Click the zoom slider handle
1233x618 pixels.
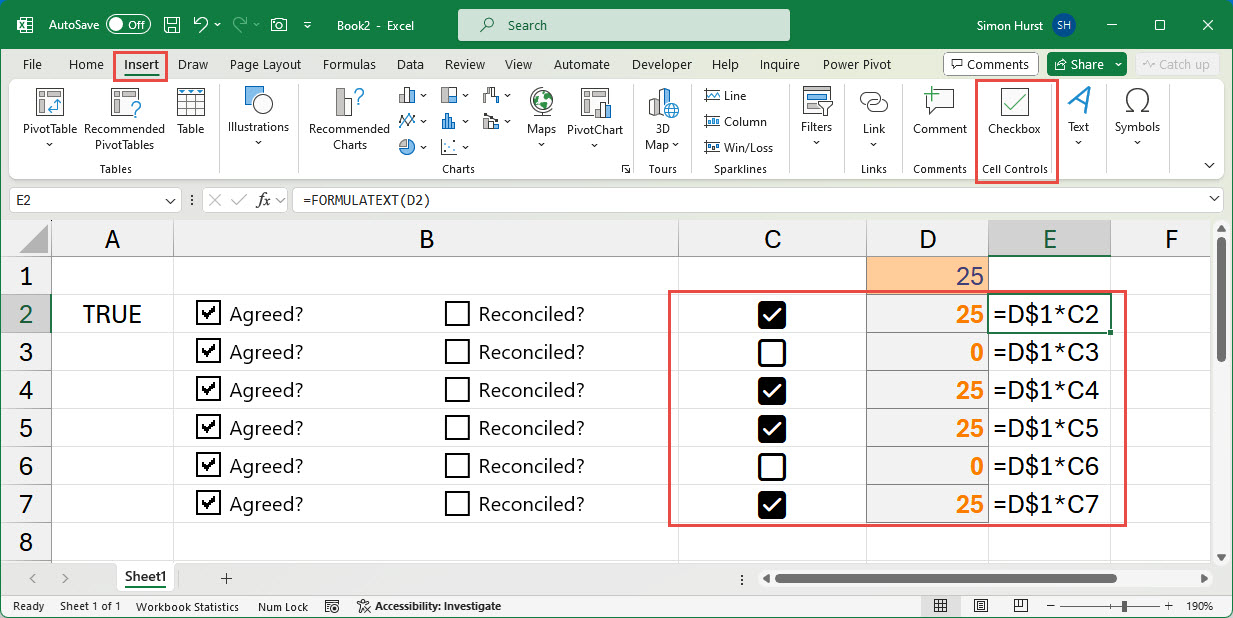[x=1125, y=606]
